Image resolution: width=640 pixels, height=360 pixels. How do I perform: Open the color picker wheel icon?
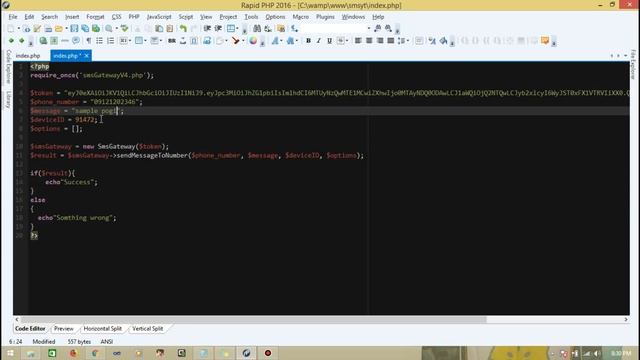tap(253, 41)
